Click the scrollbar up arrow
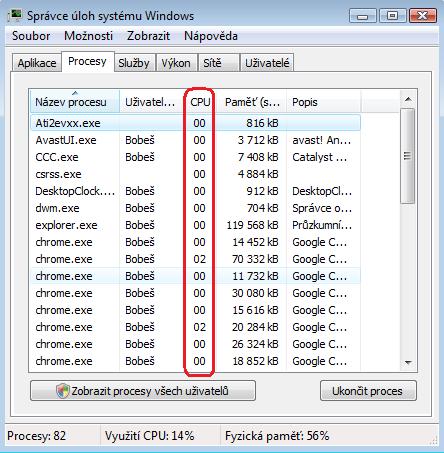444x453 pixels. (408, 99)
